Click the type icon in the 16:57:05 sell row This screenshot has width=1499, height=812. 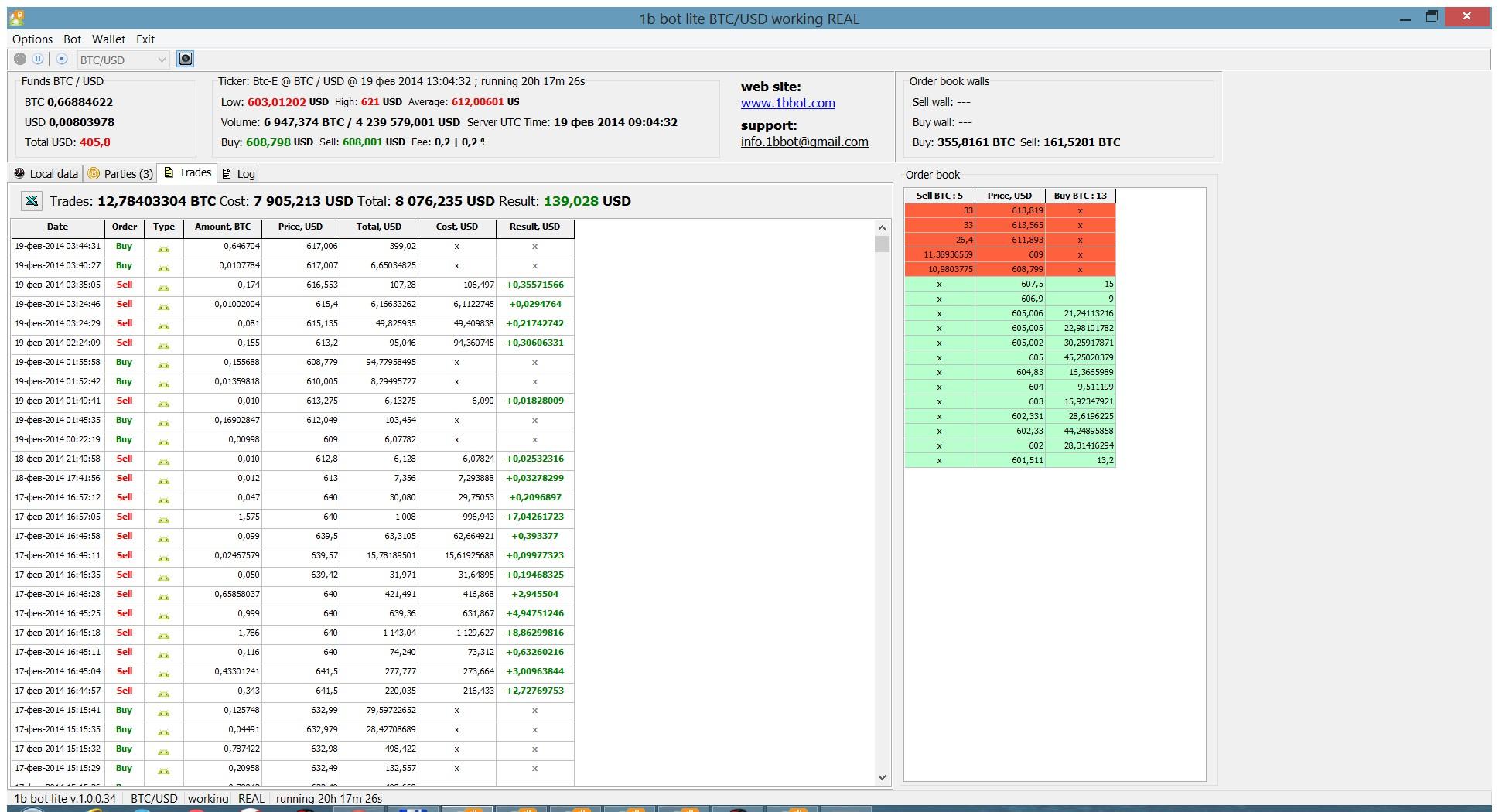click(163, 519)
